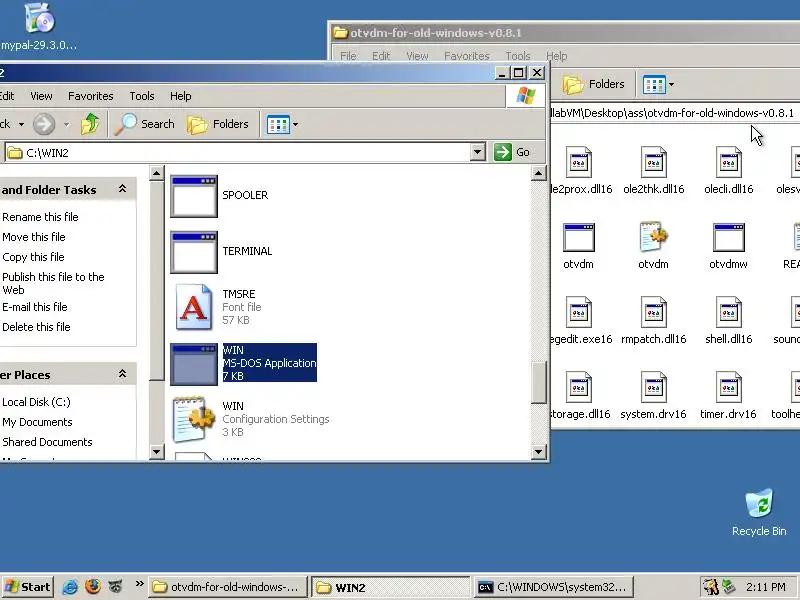
Task: Click E-mail this file link
Action: 34,307
